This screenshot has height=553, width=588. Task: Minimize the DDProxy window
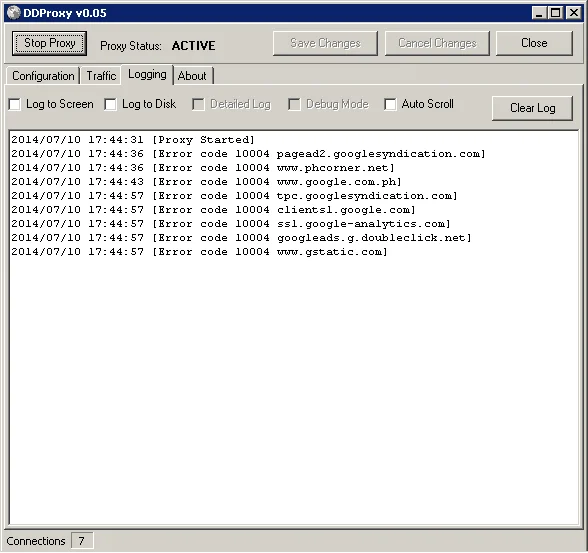tap(539, 13)
